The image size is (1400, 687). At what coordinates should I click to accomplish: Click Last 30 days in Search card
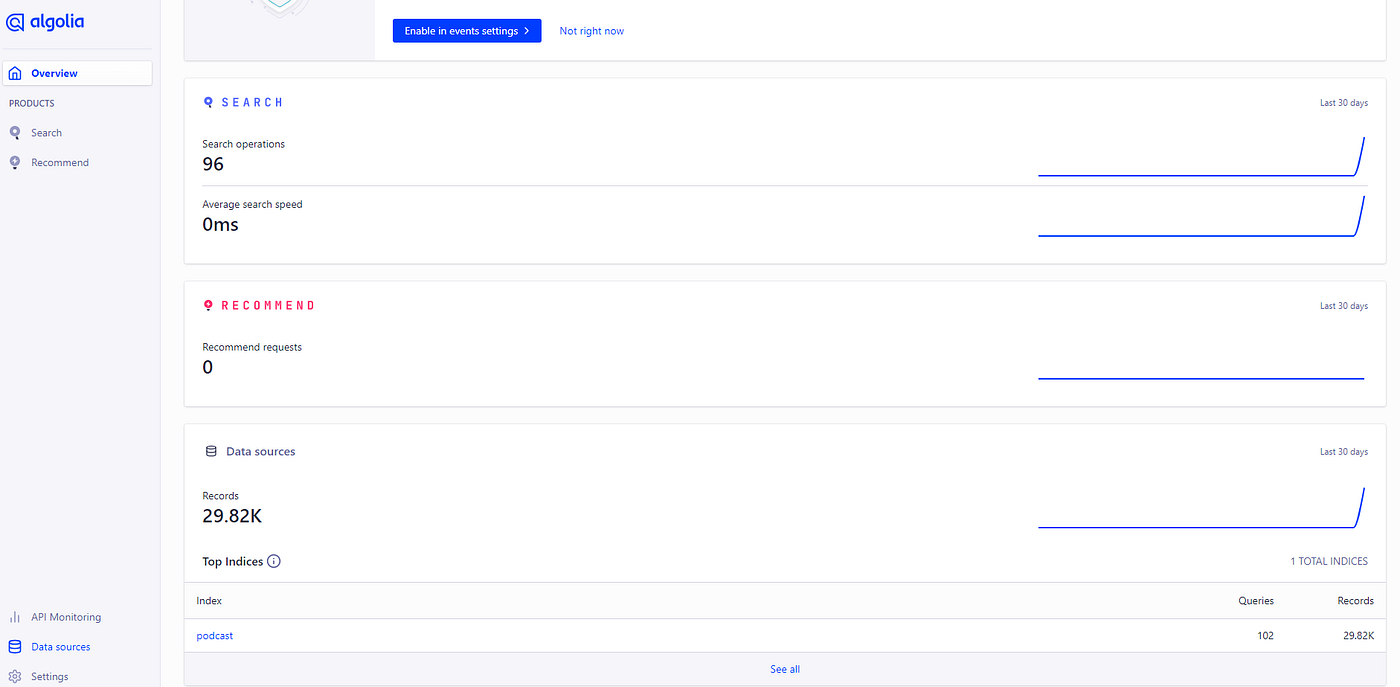tap(1343, 103)
